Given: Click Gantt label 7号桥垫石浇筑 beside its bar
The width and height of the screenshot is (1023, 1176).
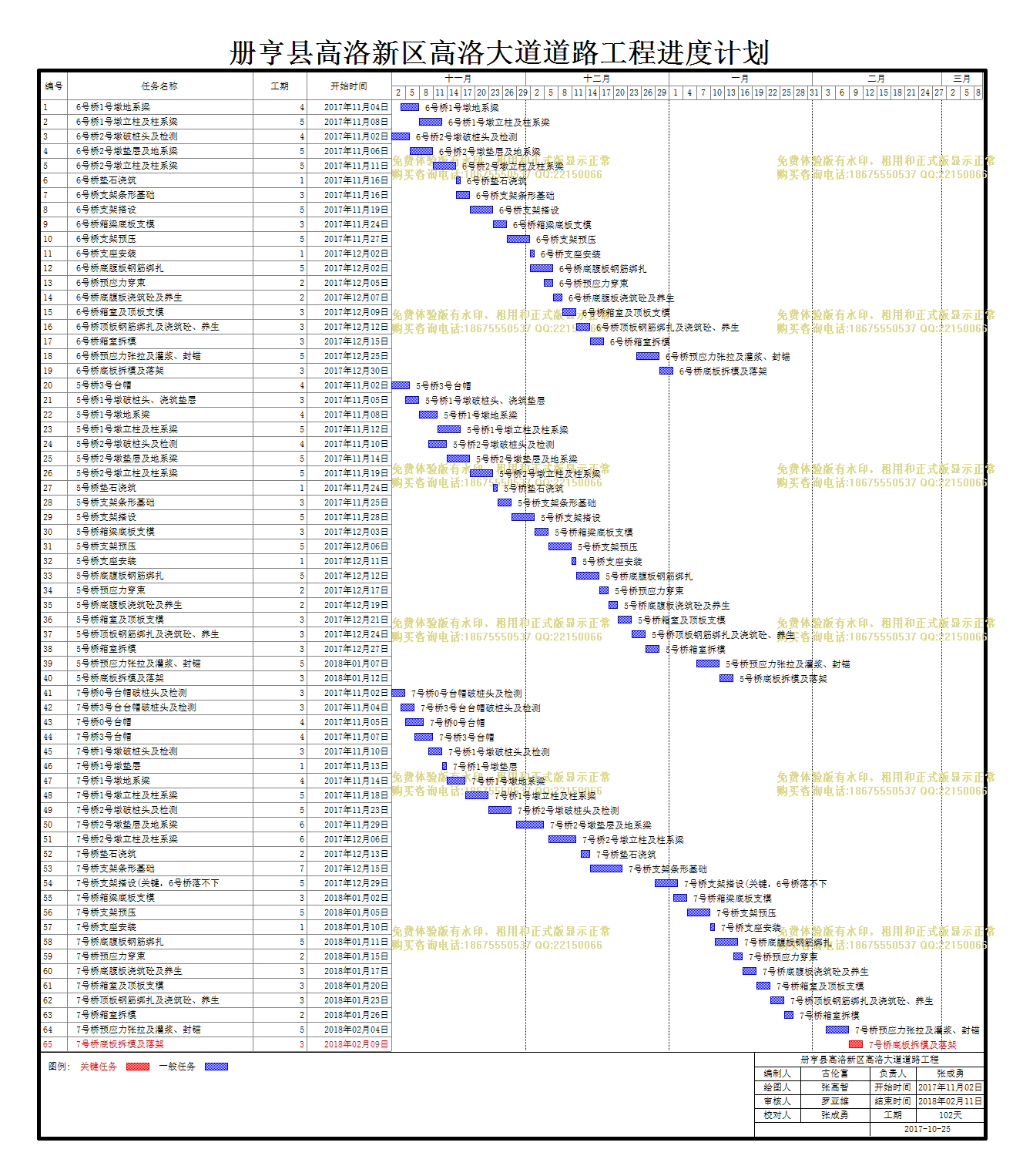Looking at the screenshot, I should [626, 855].
